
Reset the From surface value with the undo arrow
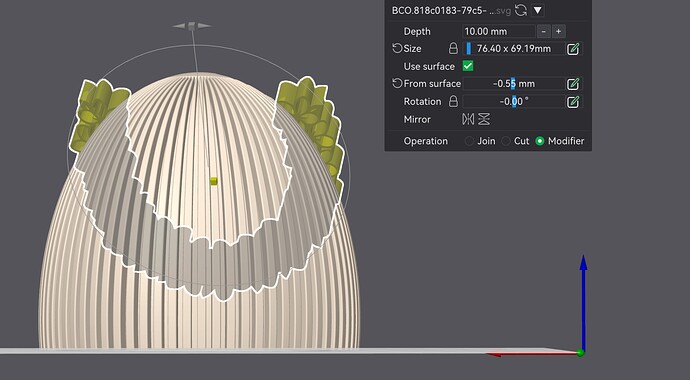[x=397, y=83]
